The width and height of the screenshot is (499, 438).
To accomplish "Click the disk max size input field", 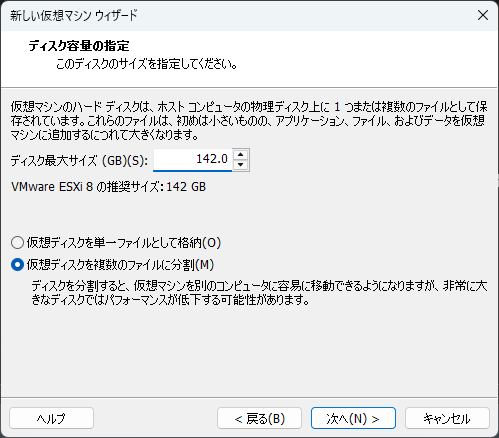I will [193, 160].
